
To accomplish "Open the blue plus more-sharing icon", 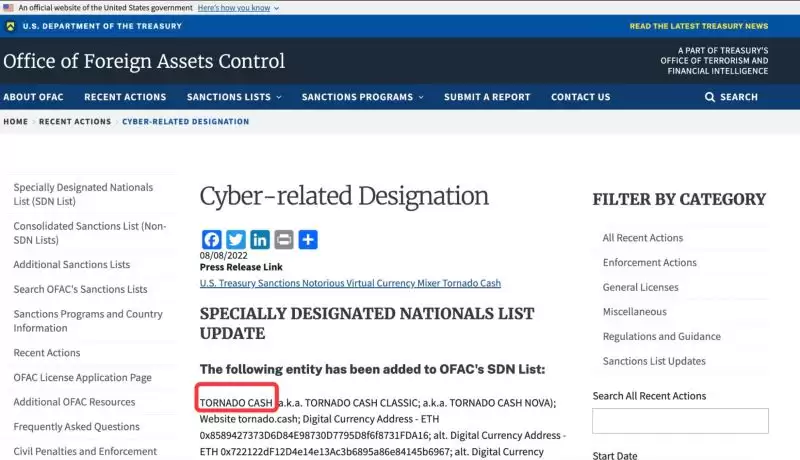I will point(308,240).
